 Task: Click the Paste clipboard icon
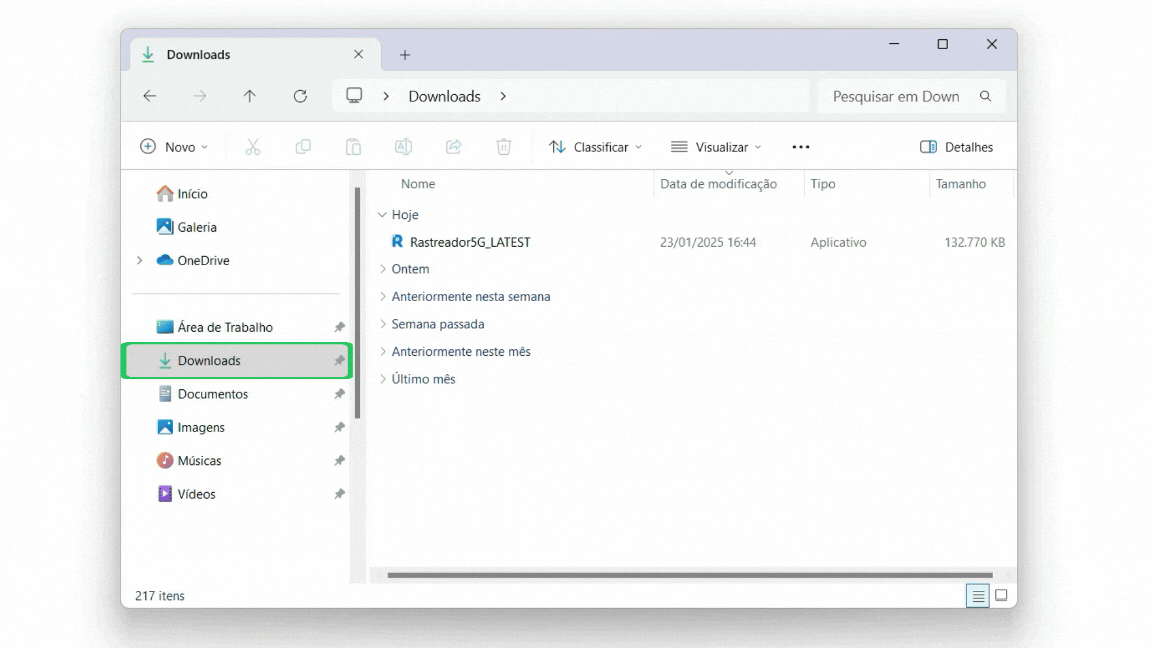point(353,147)
